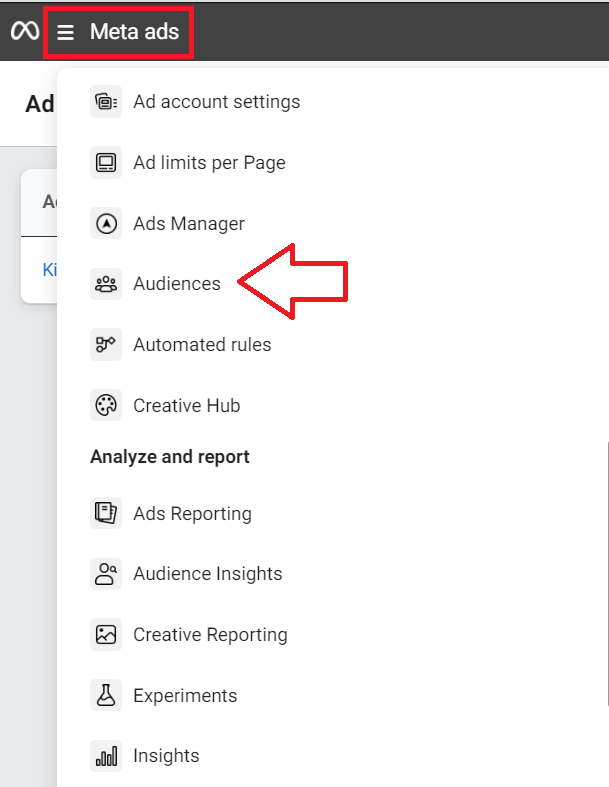Click the Experiments flask icon
609x787 pixels.
106,695
